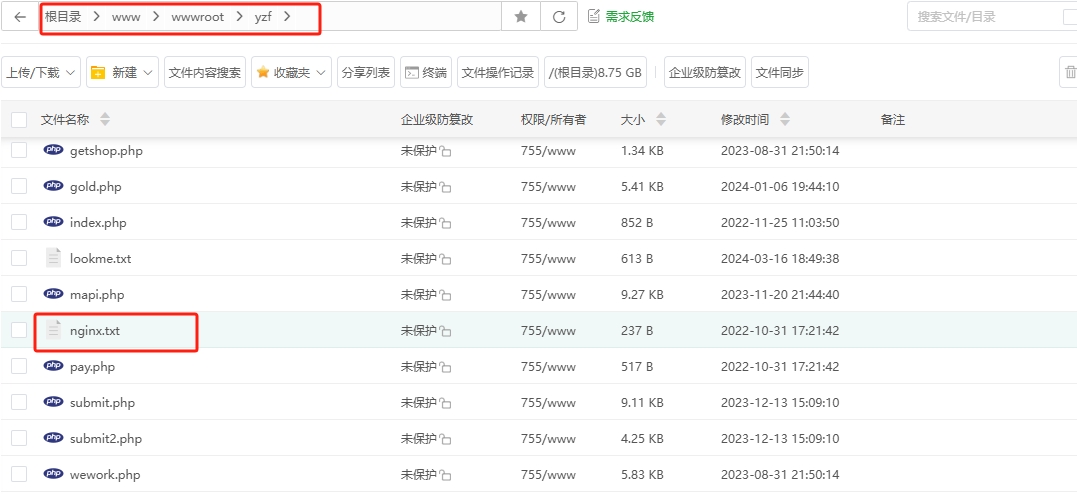The width and height of the screenshot is (1077, 494).
Task: Sort by file name using the sort arrows
Action: [105, 120]
